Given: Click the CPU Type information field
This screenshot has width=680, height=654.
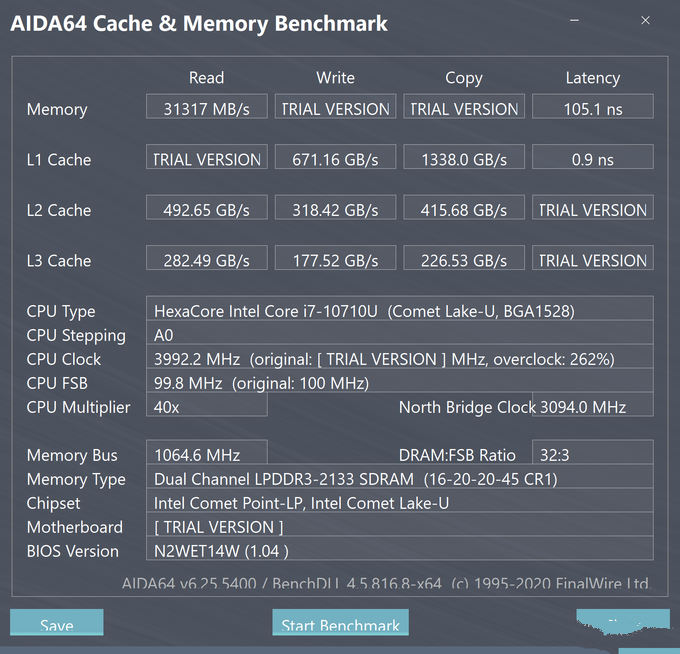Looking at the screenshot, I should [x=399, y=308].
